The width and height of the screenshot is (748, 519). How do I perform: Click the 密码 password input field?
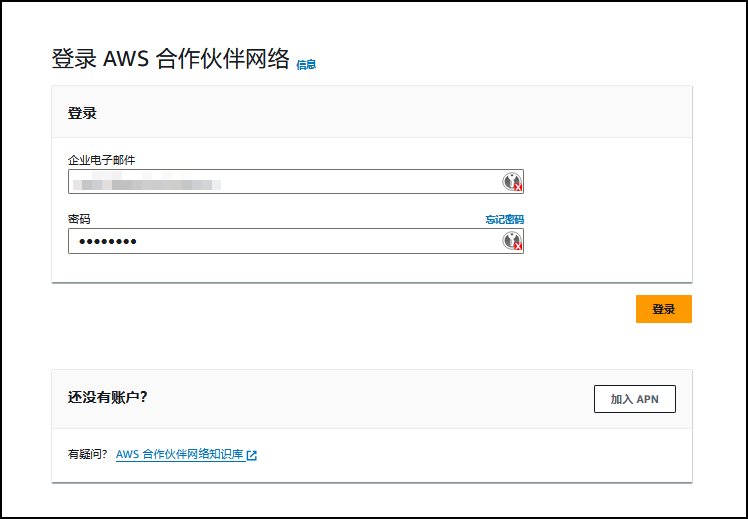(x=296, y=241)
